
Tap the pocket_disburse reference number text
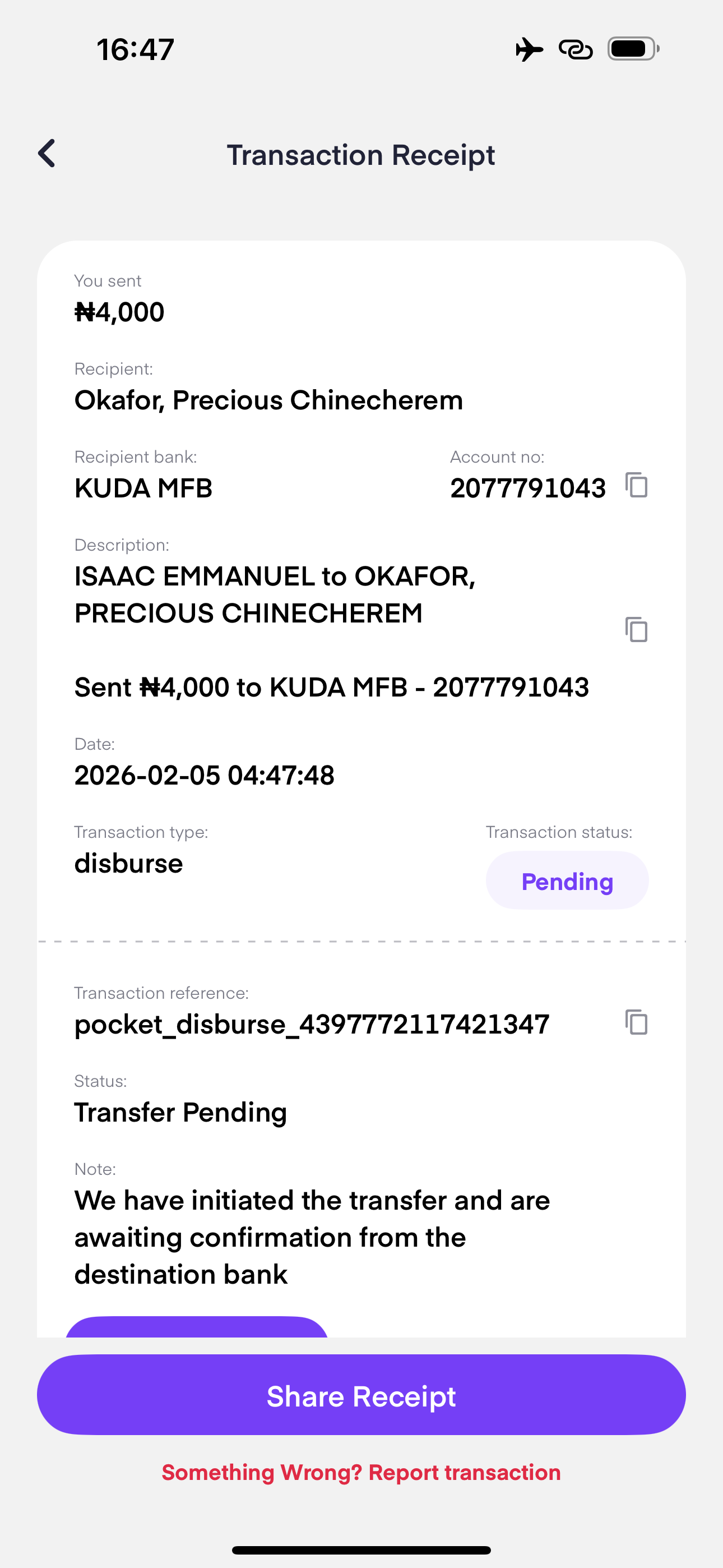tap(312, 1025)
